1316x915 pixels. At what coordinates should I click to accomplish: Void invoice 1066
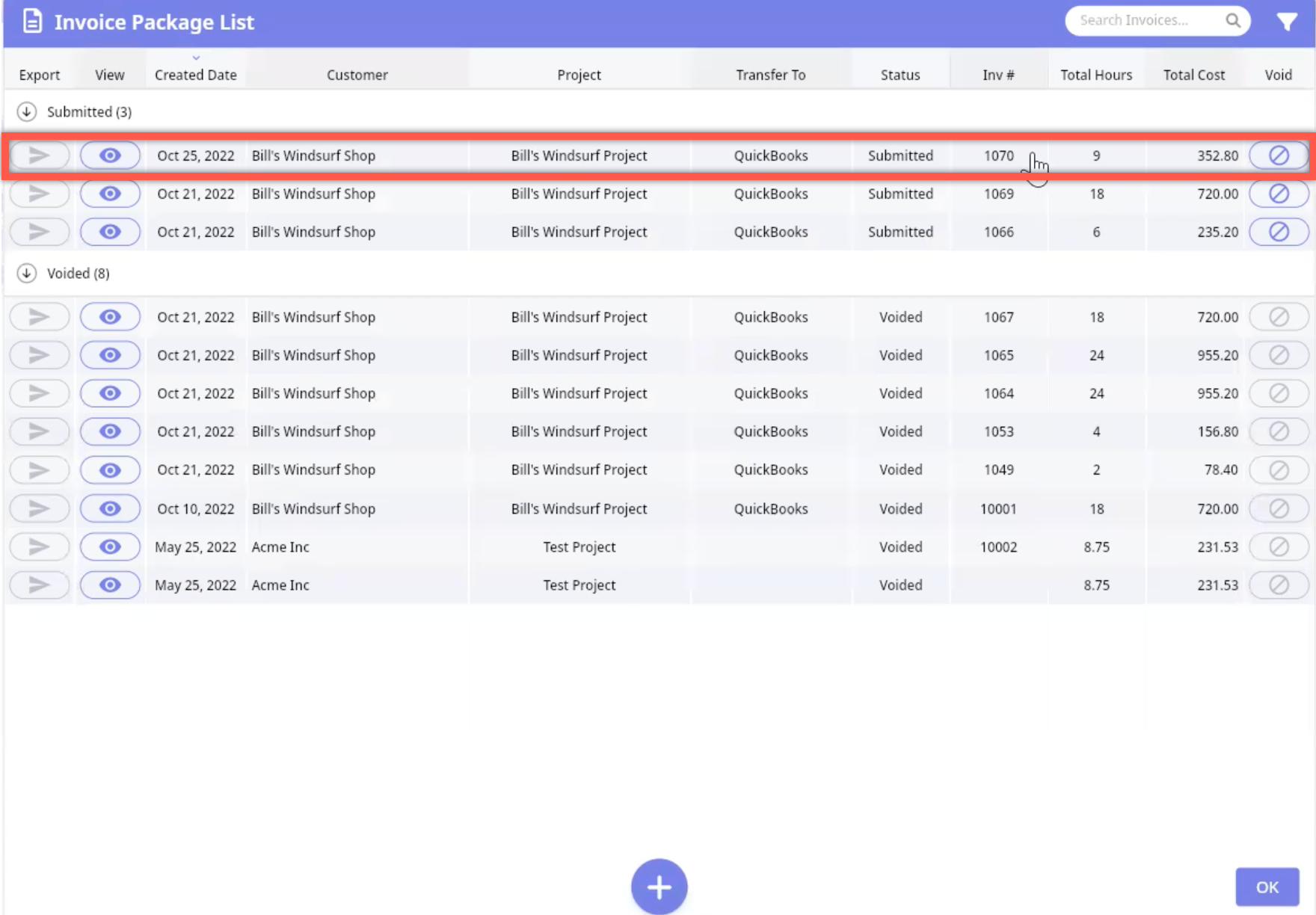1279,232
